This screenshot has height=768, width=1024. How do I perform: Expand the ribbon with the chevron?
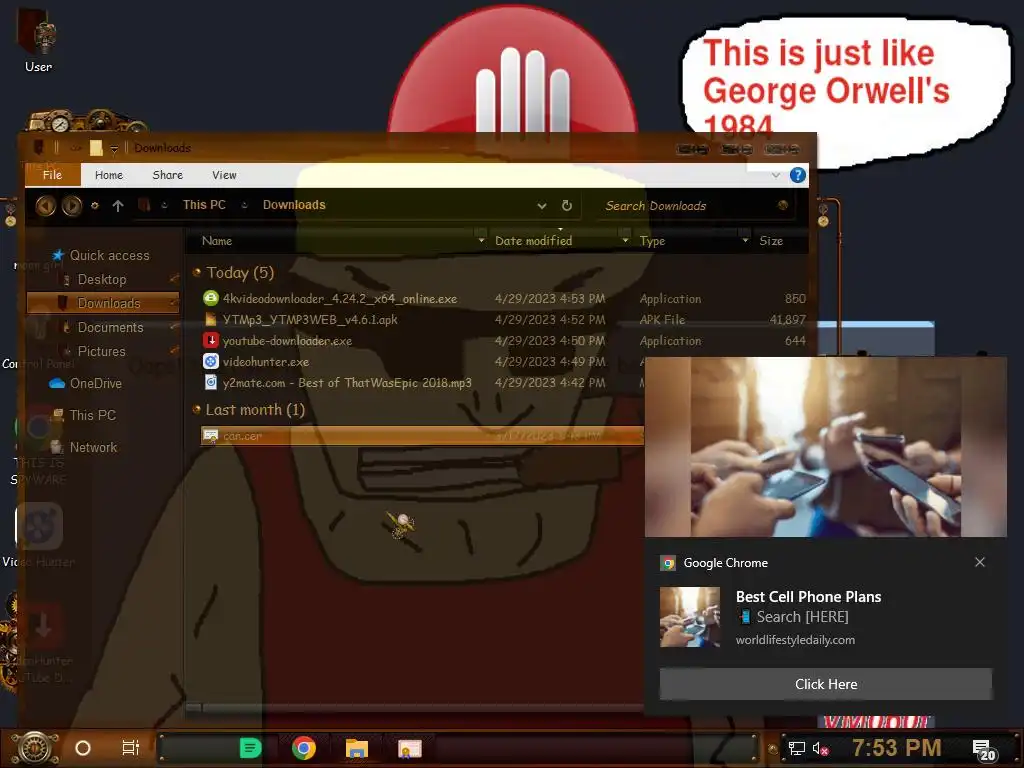pyautogui.click(x=776, y=175)
